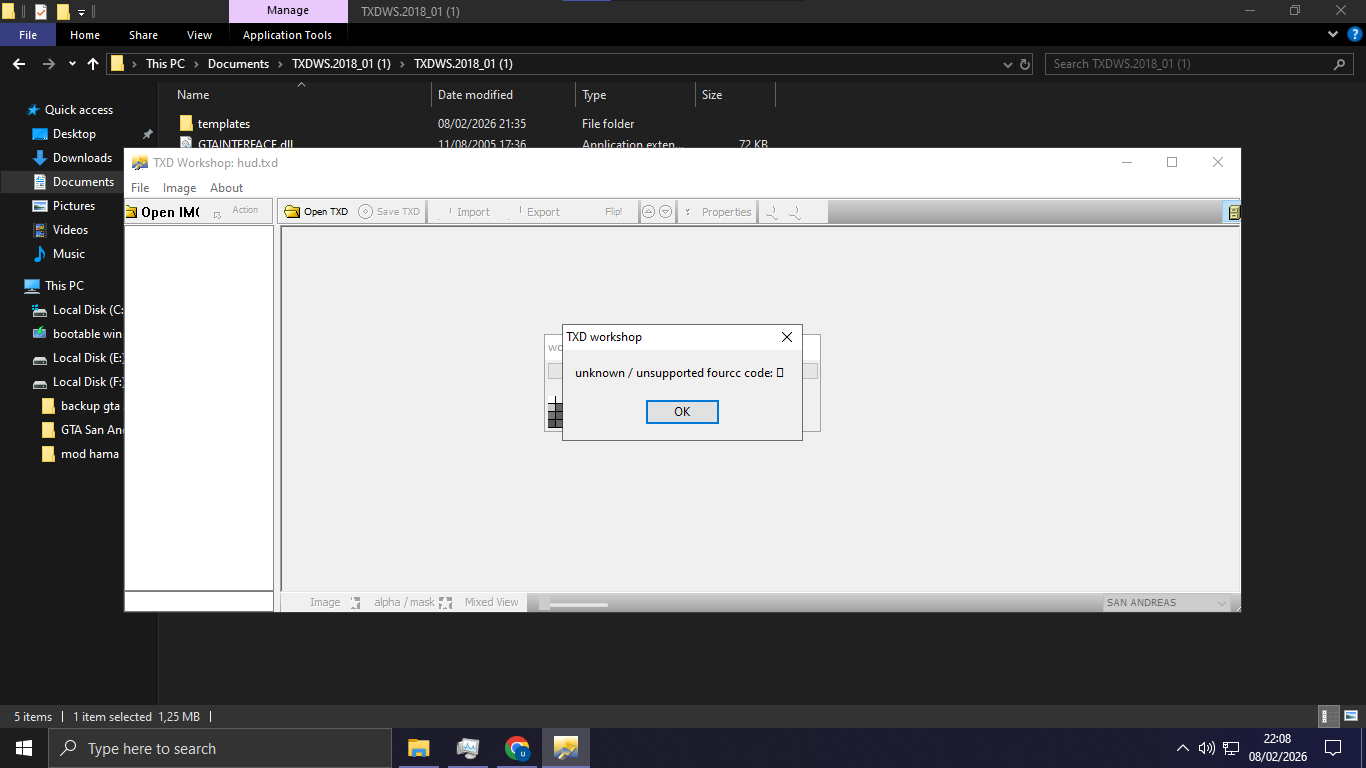
Task: Go up one folder level
Action: [93, 64]
